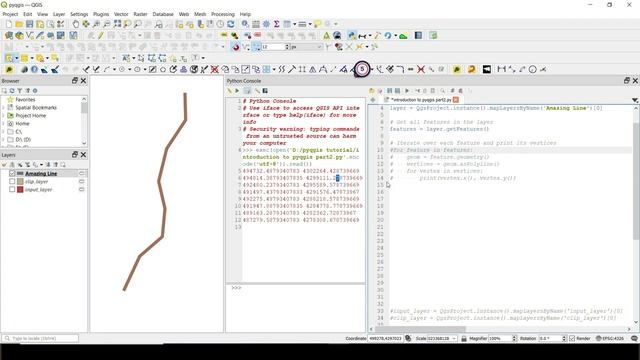Click the Save Project icon
The image size is (640, 360).
30,24
